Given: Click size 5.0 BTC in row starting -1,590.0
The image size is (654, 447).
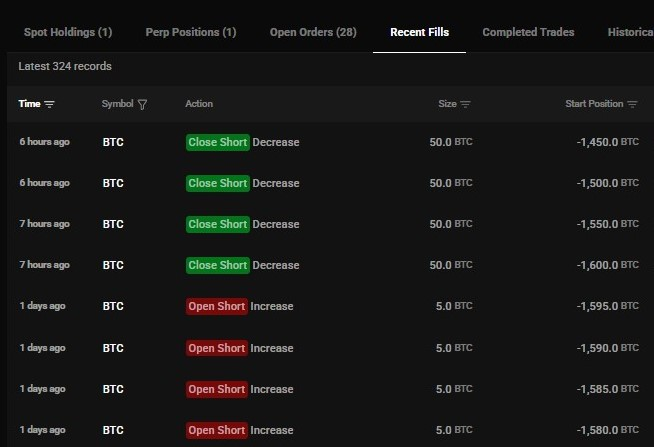Looking at the screenshot, I should pyautogui.click(x=454, y=348).
